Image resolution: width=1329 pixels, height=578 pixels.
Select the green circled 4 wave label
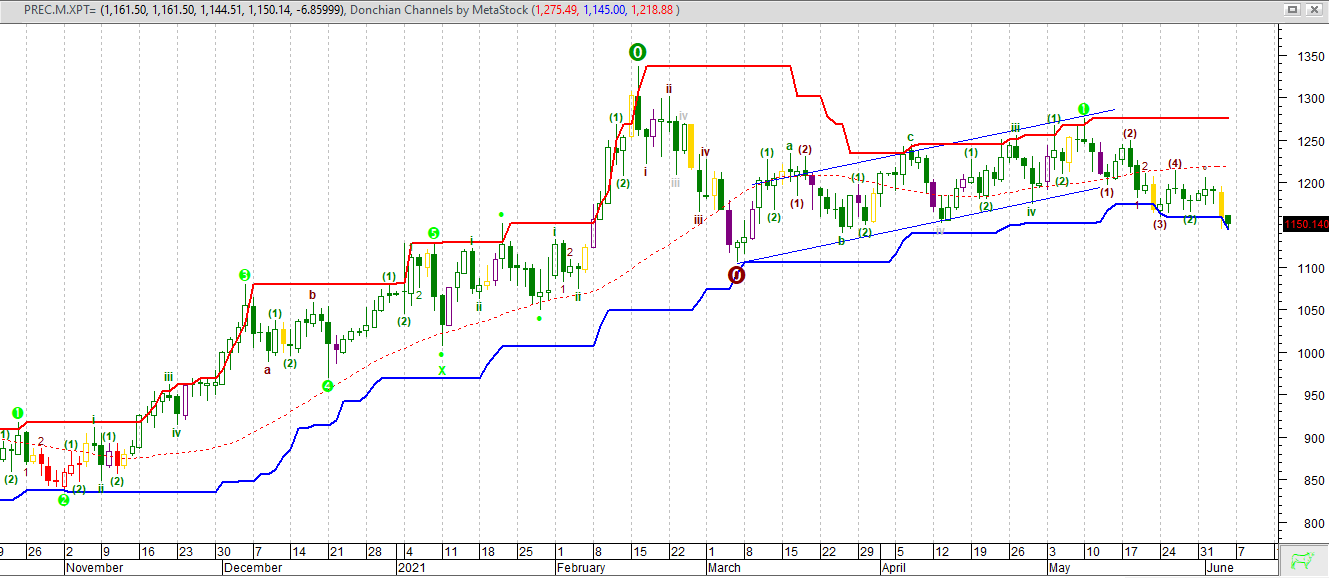pyautogui.click(x=328, y=386)
